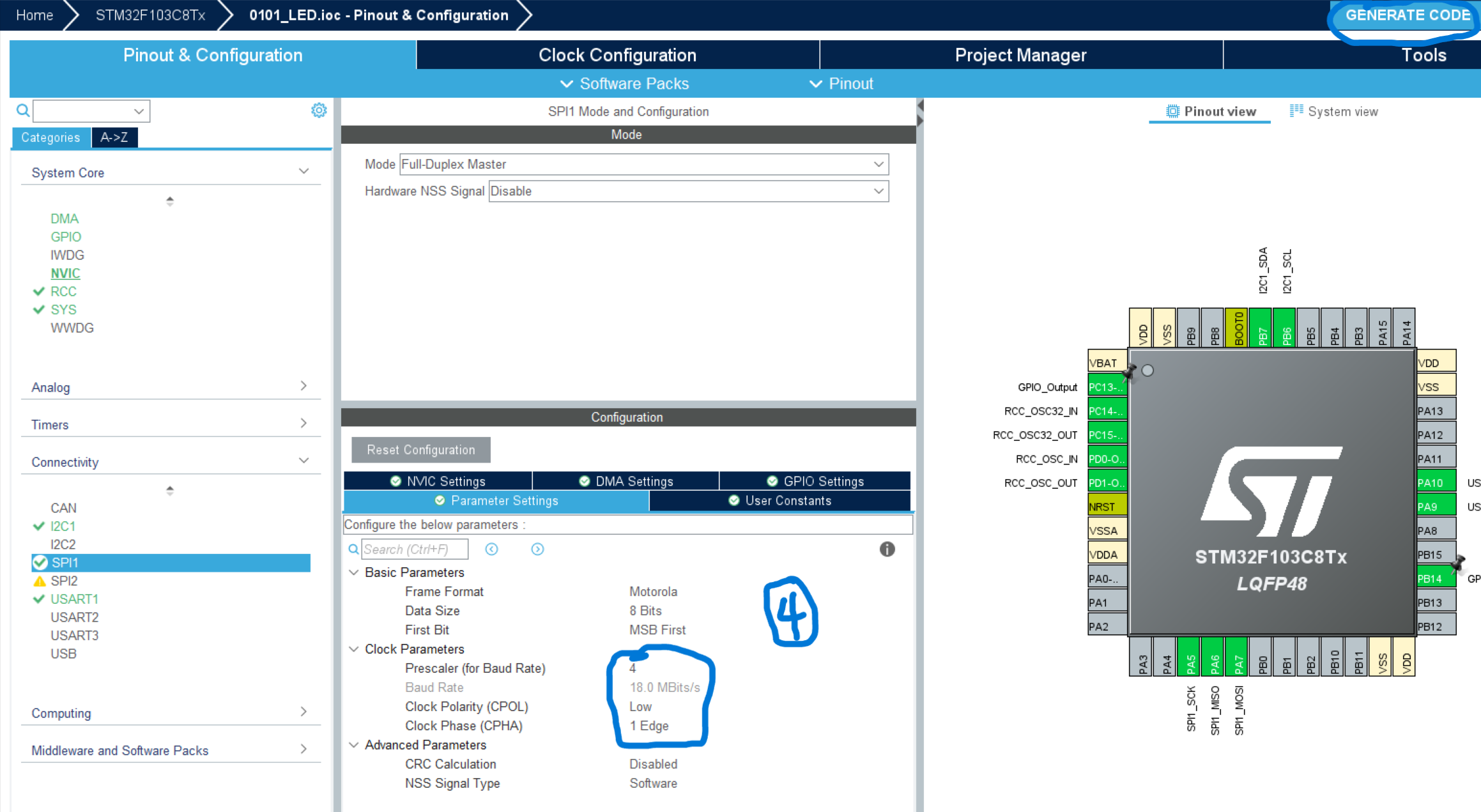Open the category search combo box
The image size is (1481, 812).
(91, 111)
